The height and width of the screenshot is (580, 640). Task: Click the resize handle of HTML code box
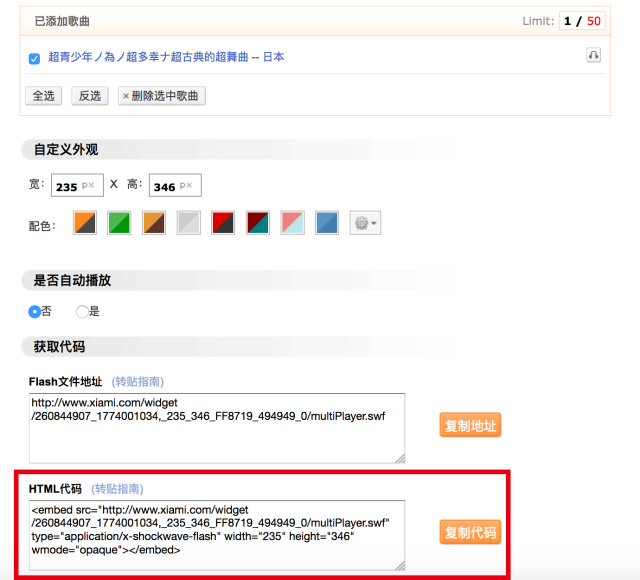pyautogui.click(x=400, y=565)
